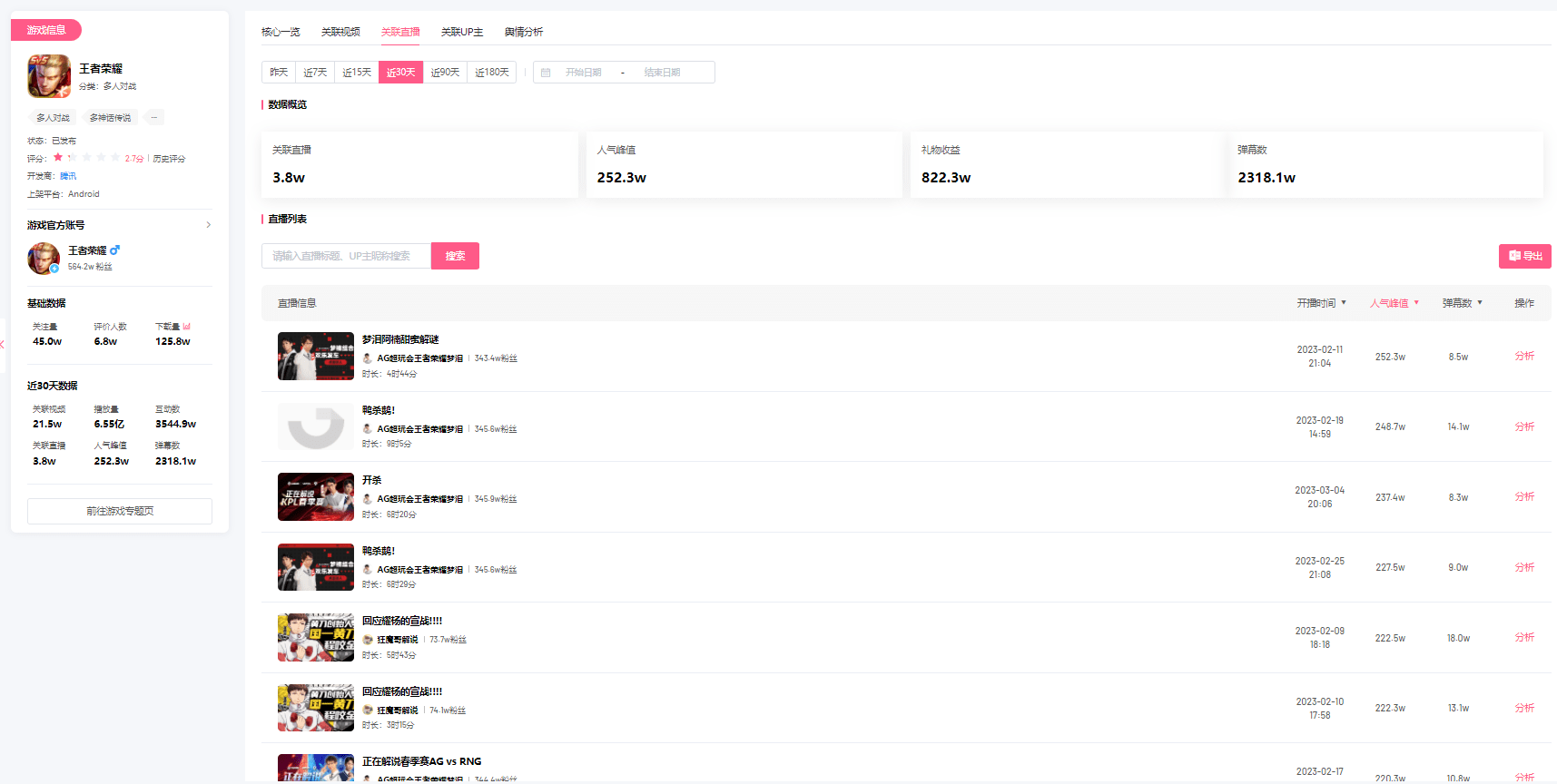Click the 结束日期 input field

point(663,73)
